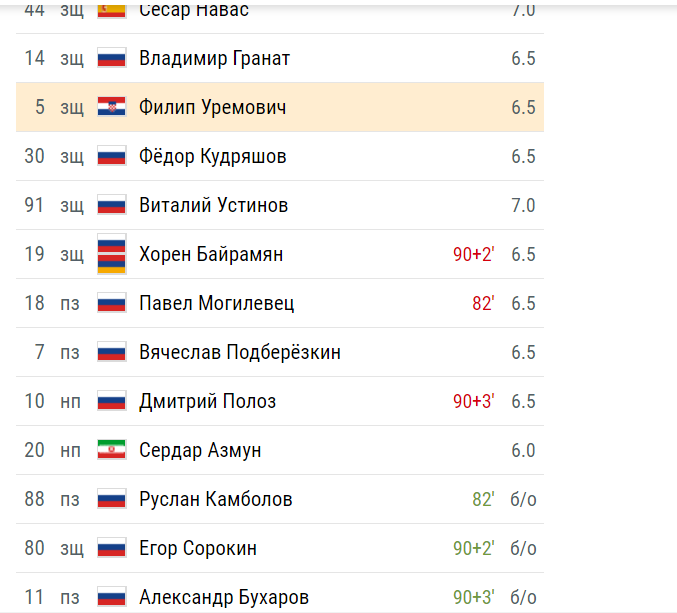Click the 6.0 rating of Сердар Азмун
The image size is (677, 613).
click(x=523, y=450)
